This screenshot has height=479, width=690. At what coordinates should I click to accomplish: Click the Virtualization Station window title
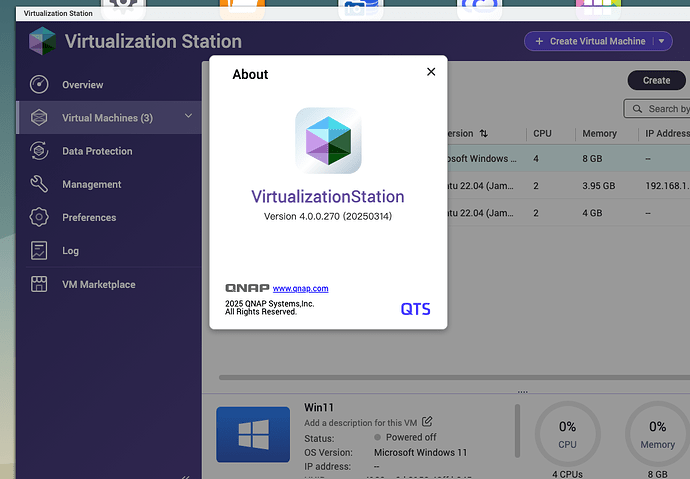click(58, 13)
